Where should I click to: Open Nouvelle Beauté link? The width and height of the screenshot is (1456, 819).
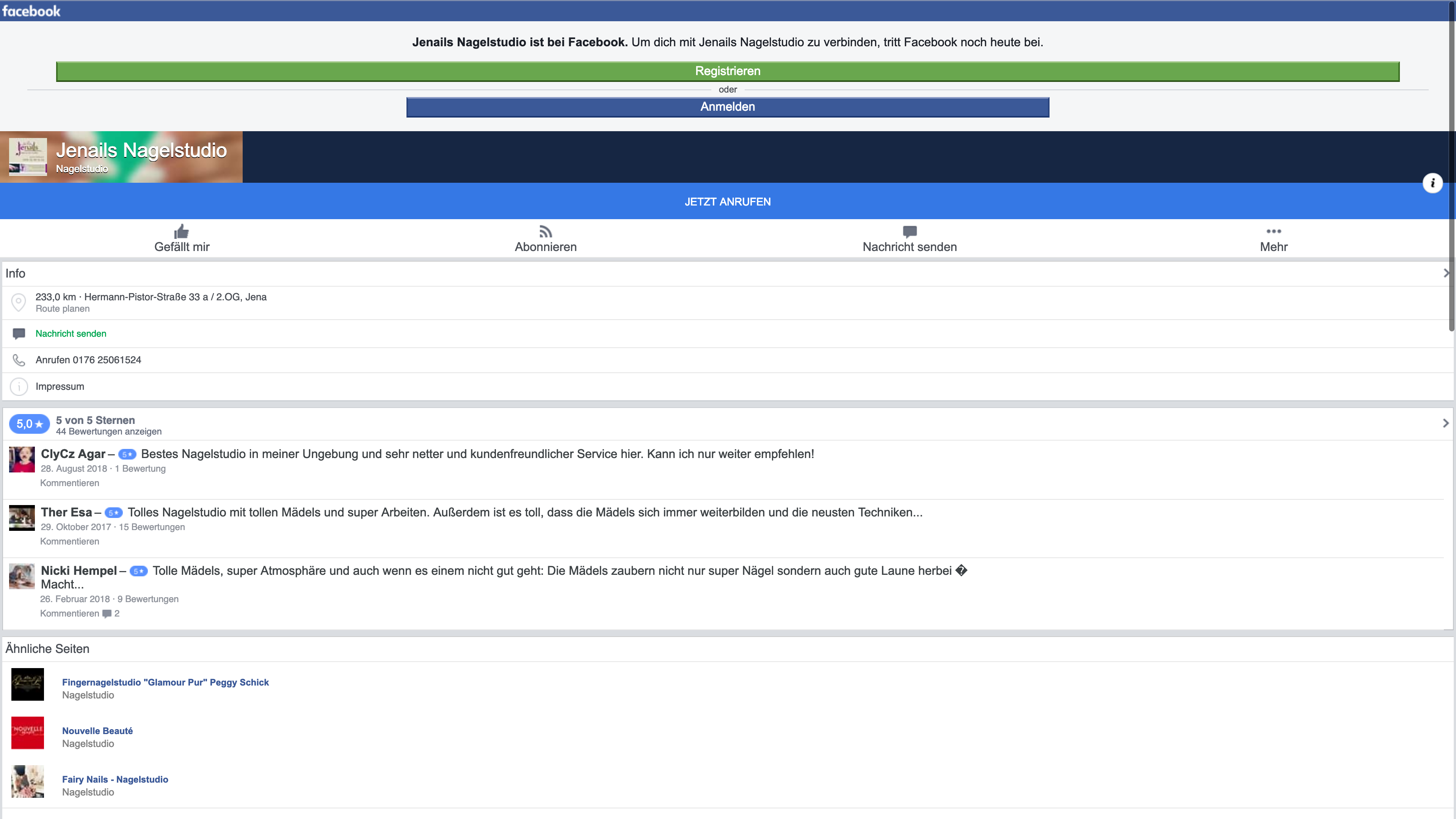point(97,731)
